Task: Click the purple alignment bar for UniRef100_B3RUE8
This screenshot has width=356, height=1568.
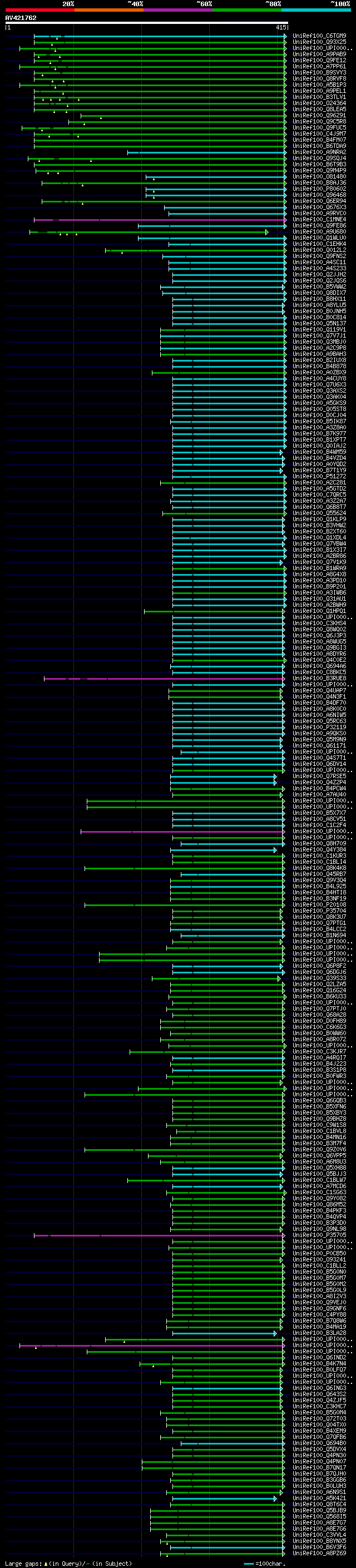Action: click(x=164, y=678)
